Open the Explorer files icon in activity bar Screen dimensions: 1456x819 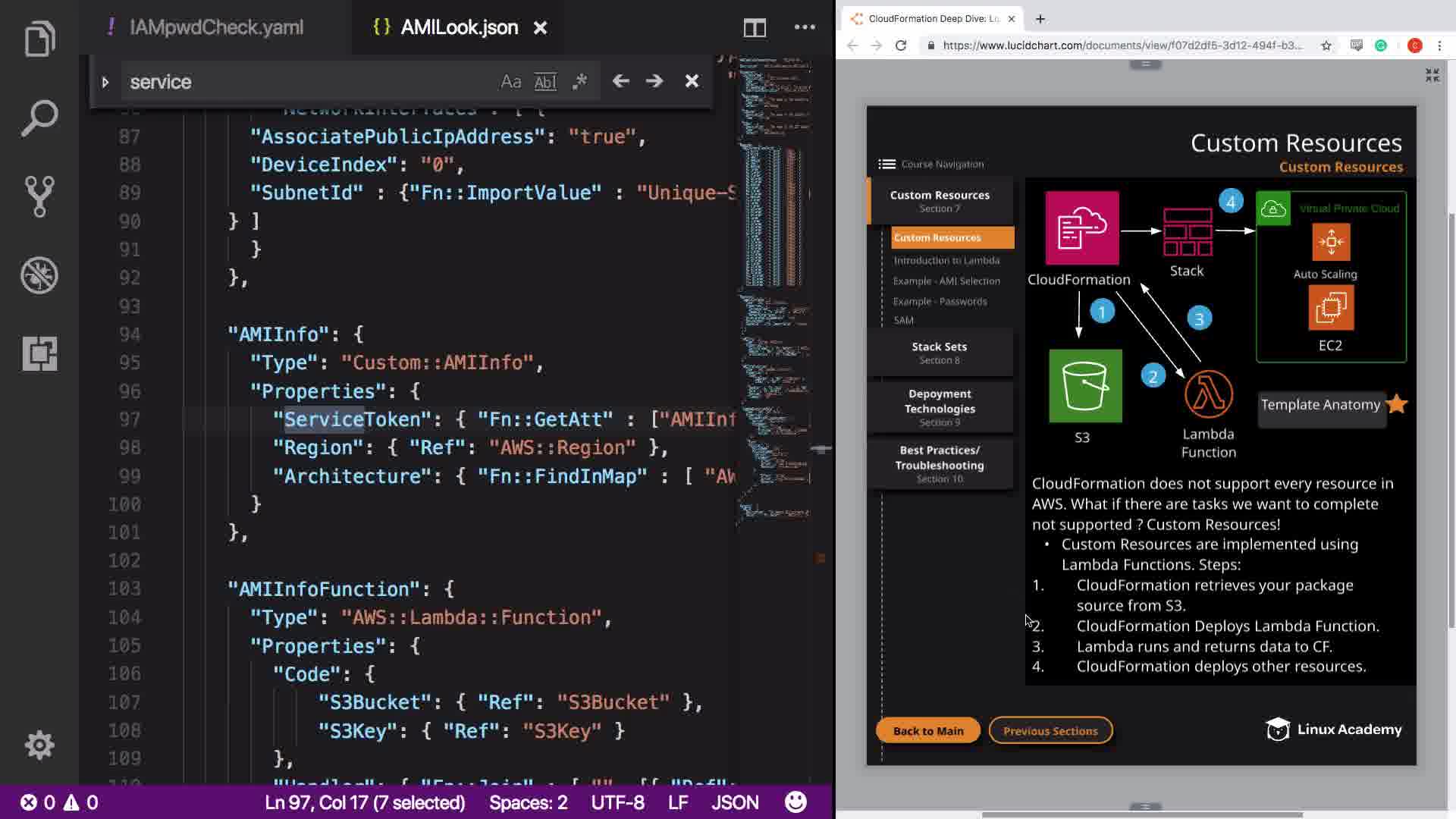point(39,39)
